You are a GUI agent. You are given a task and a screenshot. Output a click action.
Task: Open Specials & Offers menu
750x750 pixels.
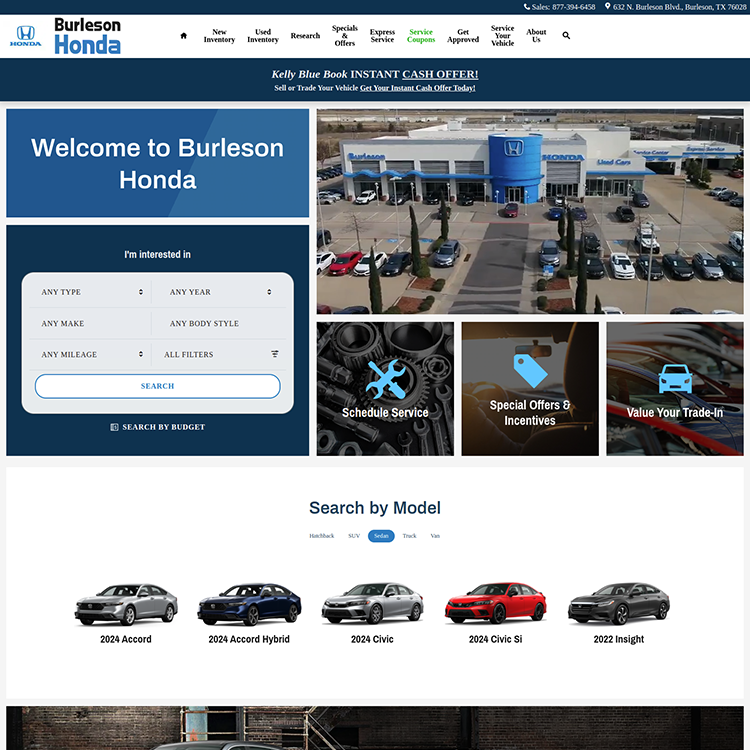pyautogui.click(x=345, y=36)
